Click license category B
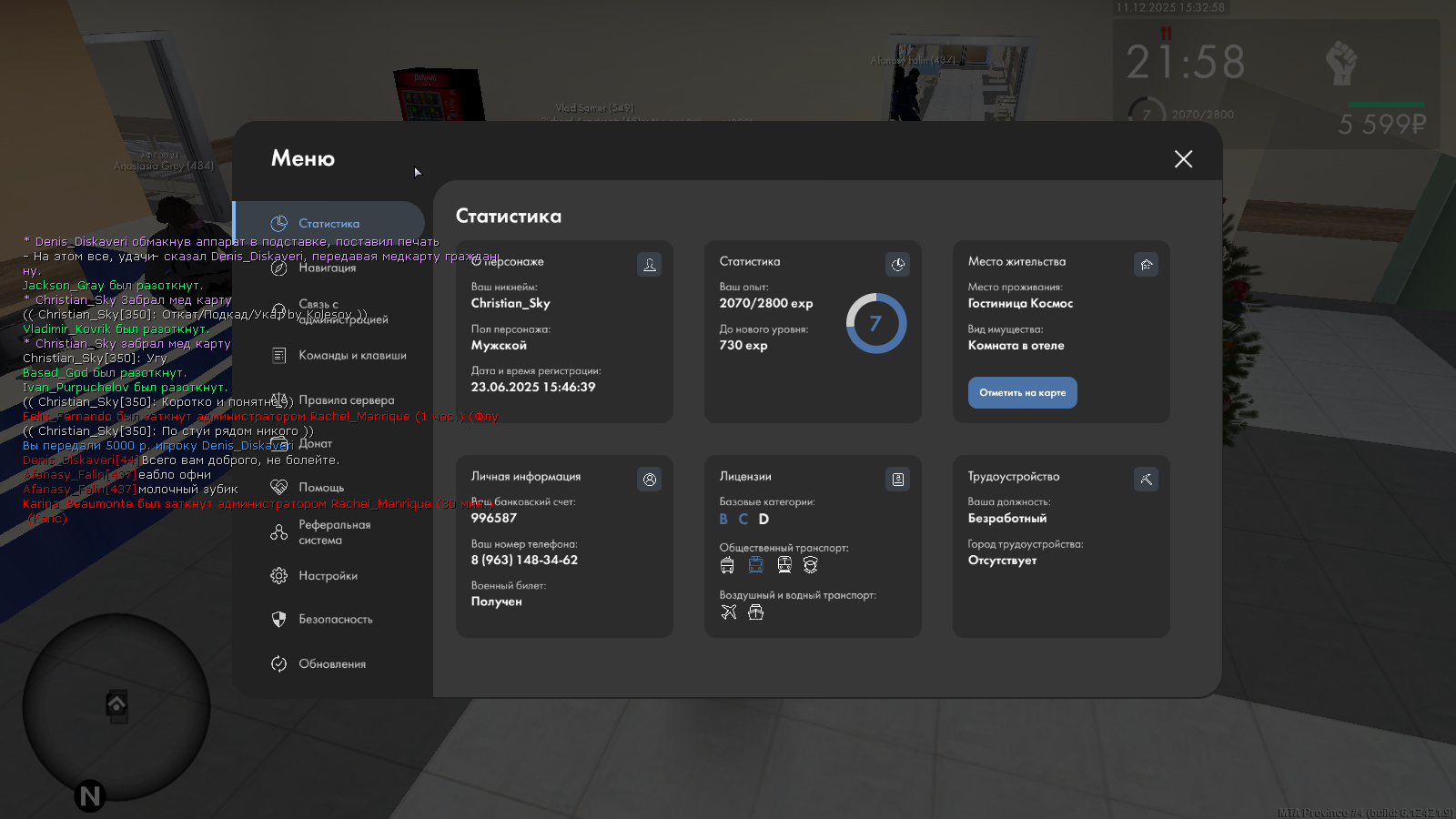The height and width of the screenshot is (819, 1456). pyautogui.click(x=723, y=519)
